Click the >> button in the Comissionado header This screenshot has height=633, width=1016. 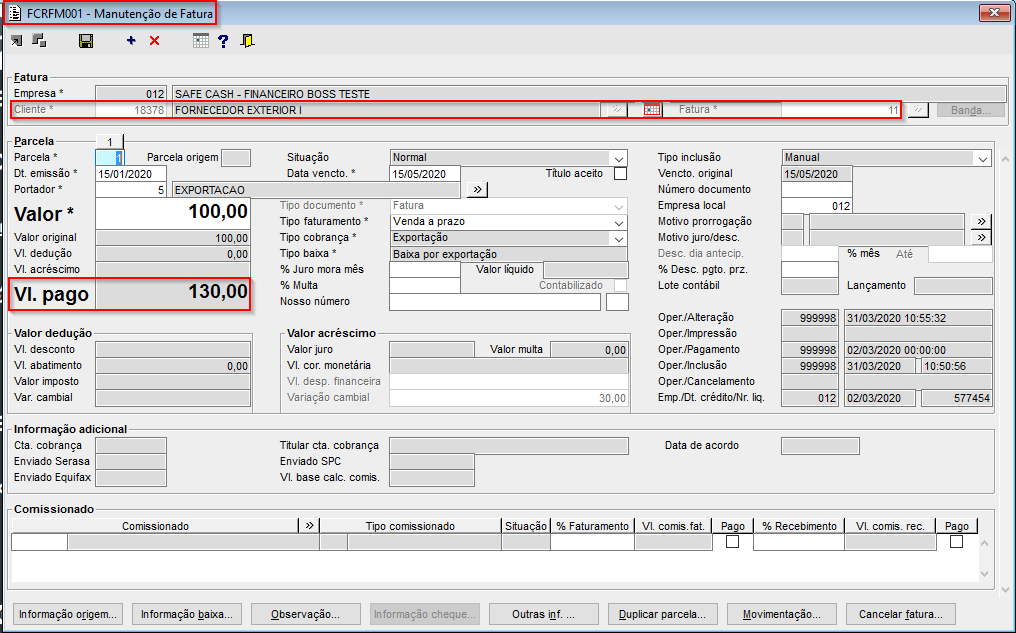pos(309,525)
